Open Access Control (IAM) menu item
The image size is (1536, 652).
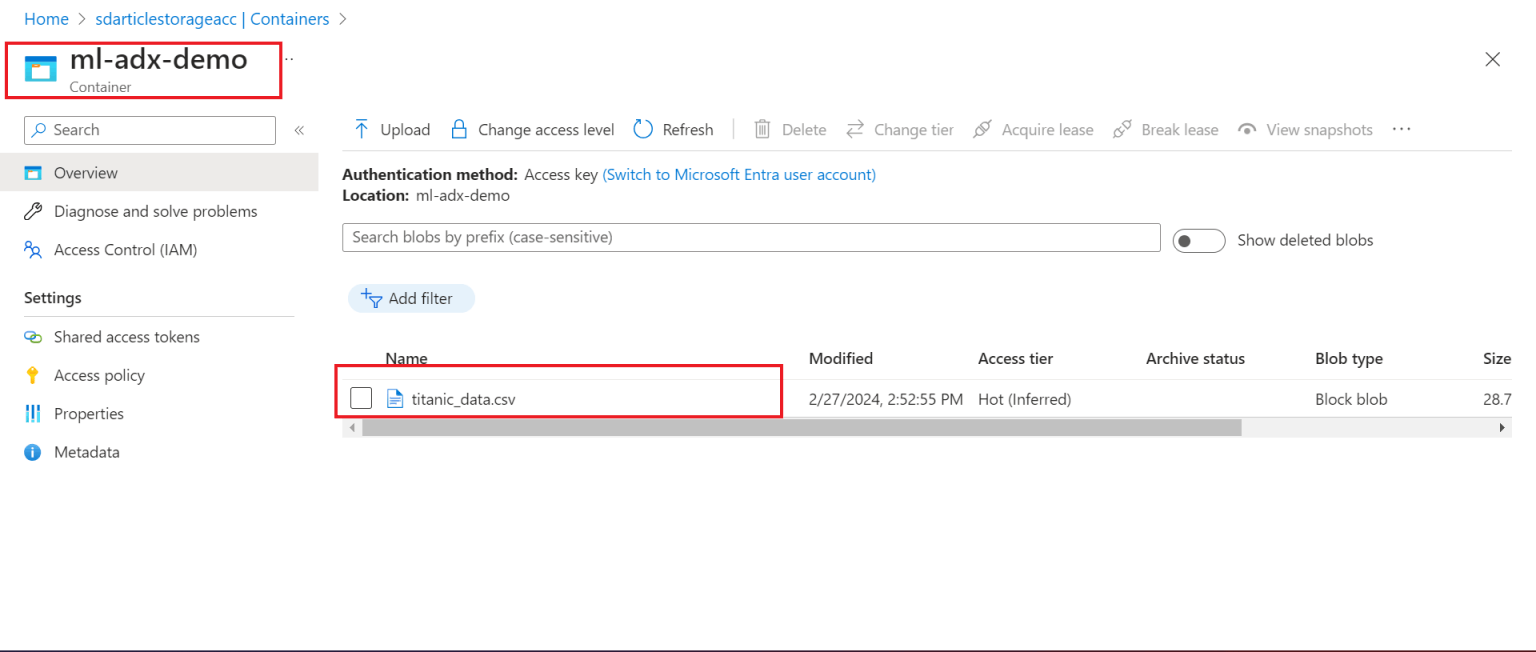tap(125, 250)
